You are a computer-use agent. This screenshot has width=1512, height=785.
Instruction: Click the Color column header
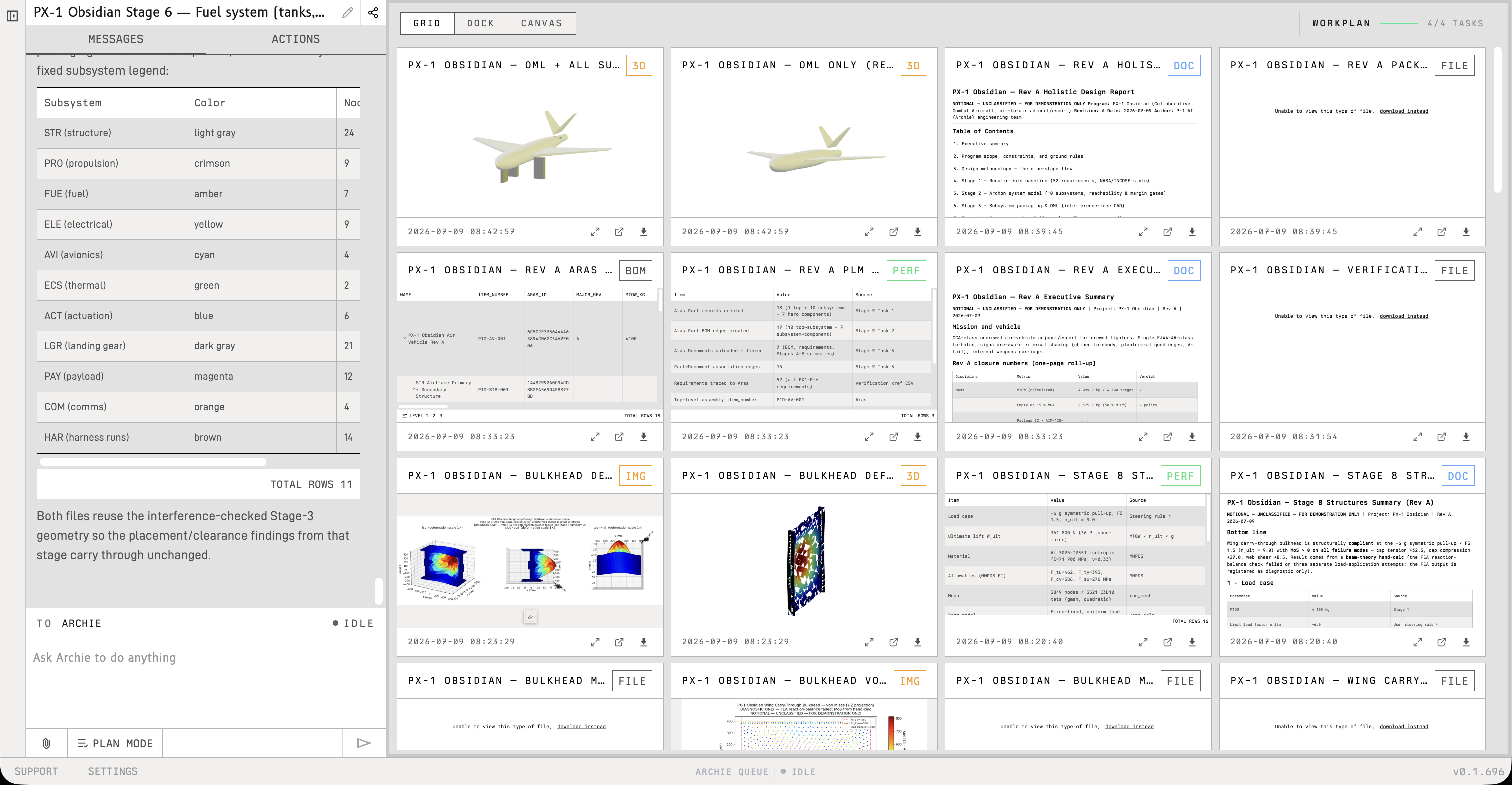pyautogui.click(x=262, y=102)
